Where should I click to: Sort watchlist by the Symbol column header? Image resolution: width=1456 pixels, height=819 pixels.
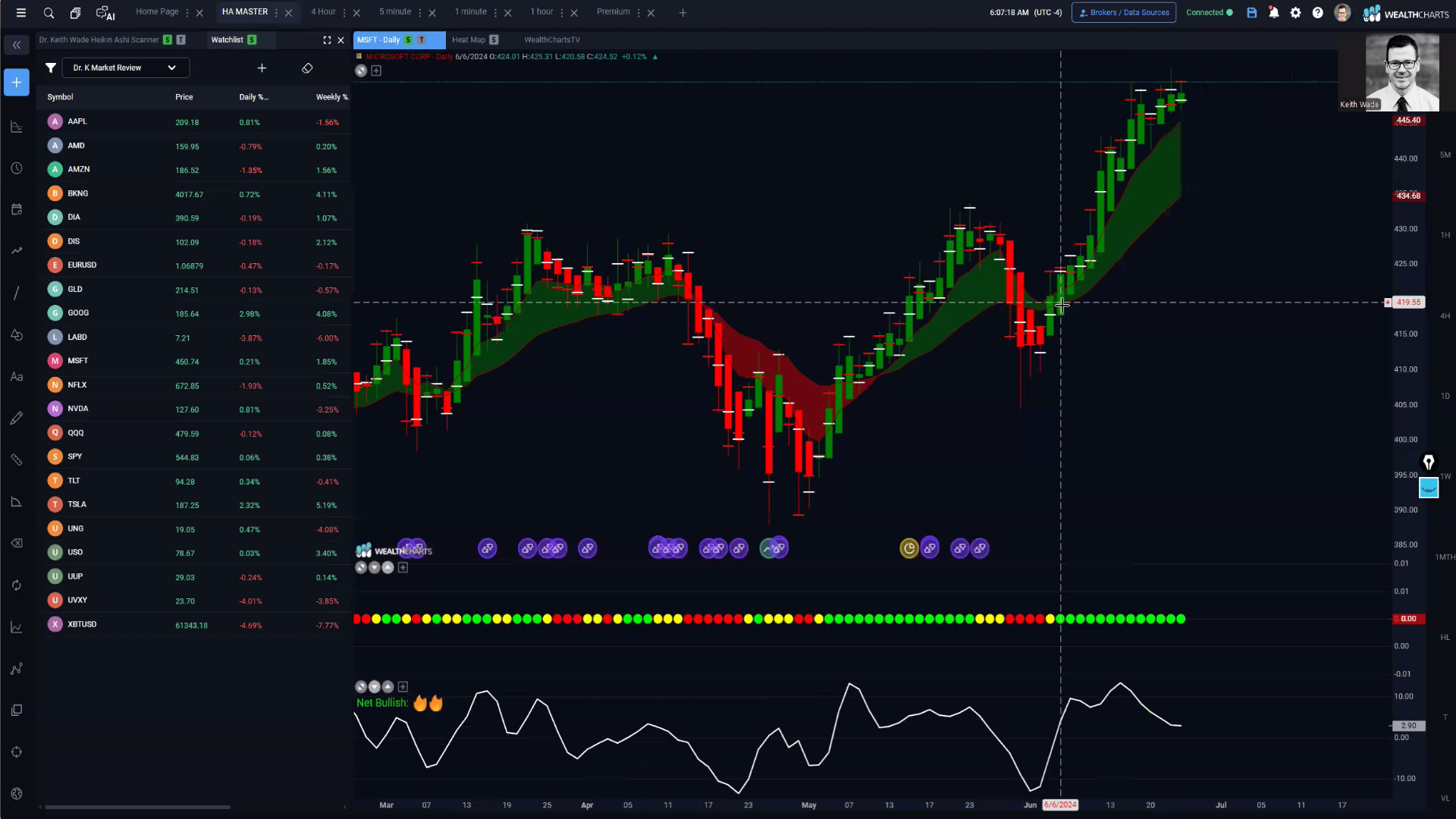pos(60,97)
